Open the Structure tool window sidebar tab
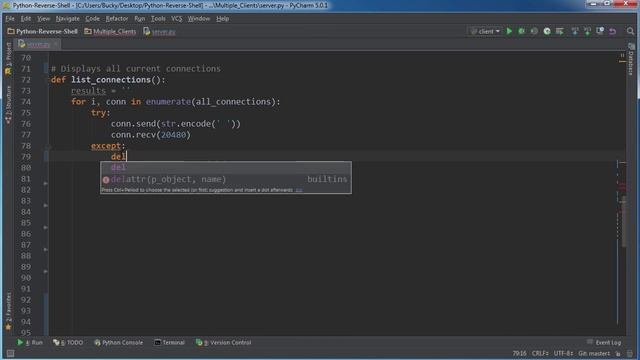Image resolution: width=640 pixels, height=360 pixels. point(8,104)
